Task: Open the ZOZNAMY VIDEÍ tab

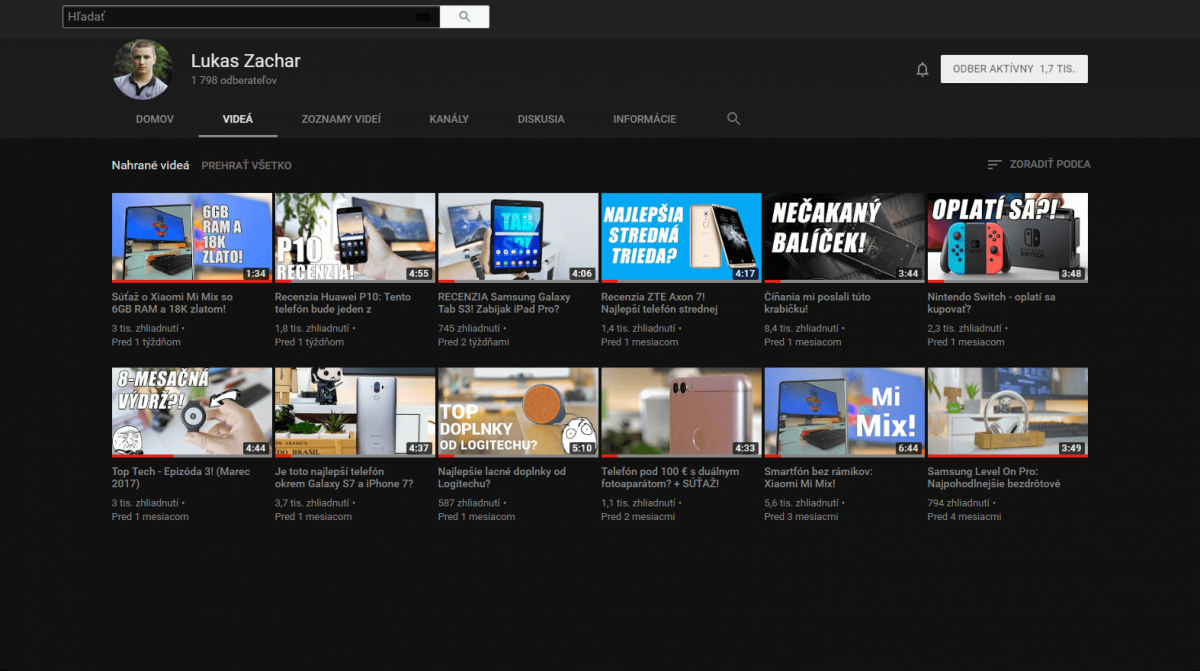Action: 341,119
